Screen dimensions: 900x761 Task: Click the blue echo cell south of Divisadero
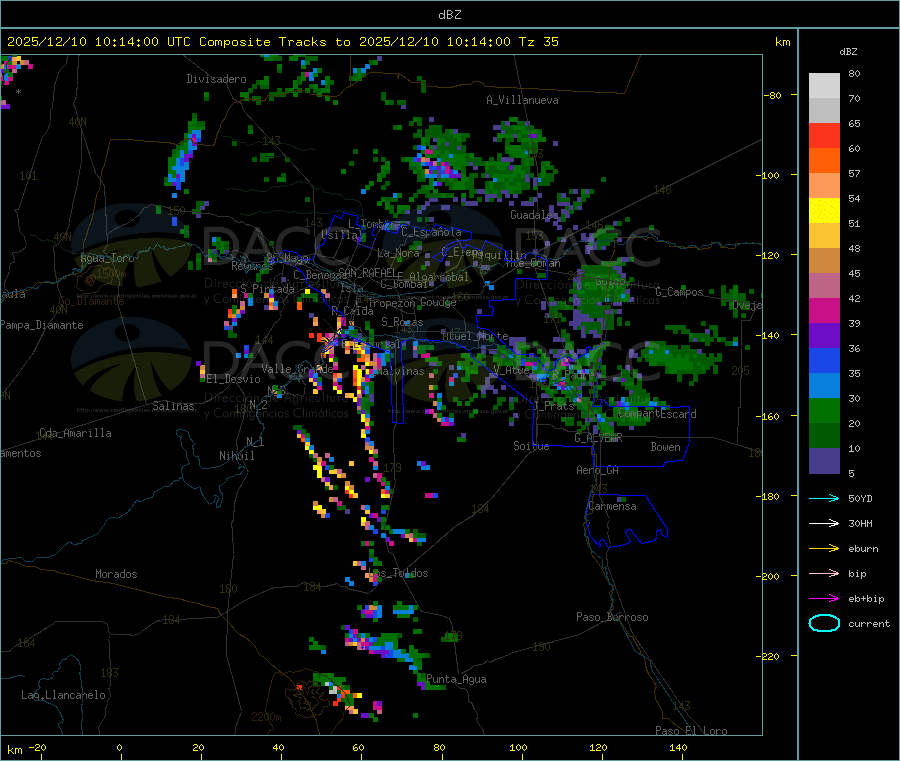pos(184,153)
